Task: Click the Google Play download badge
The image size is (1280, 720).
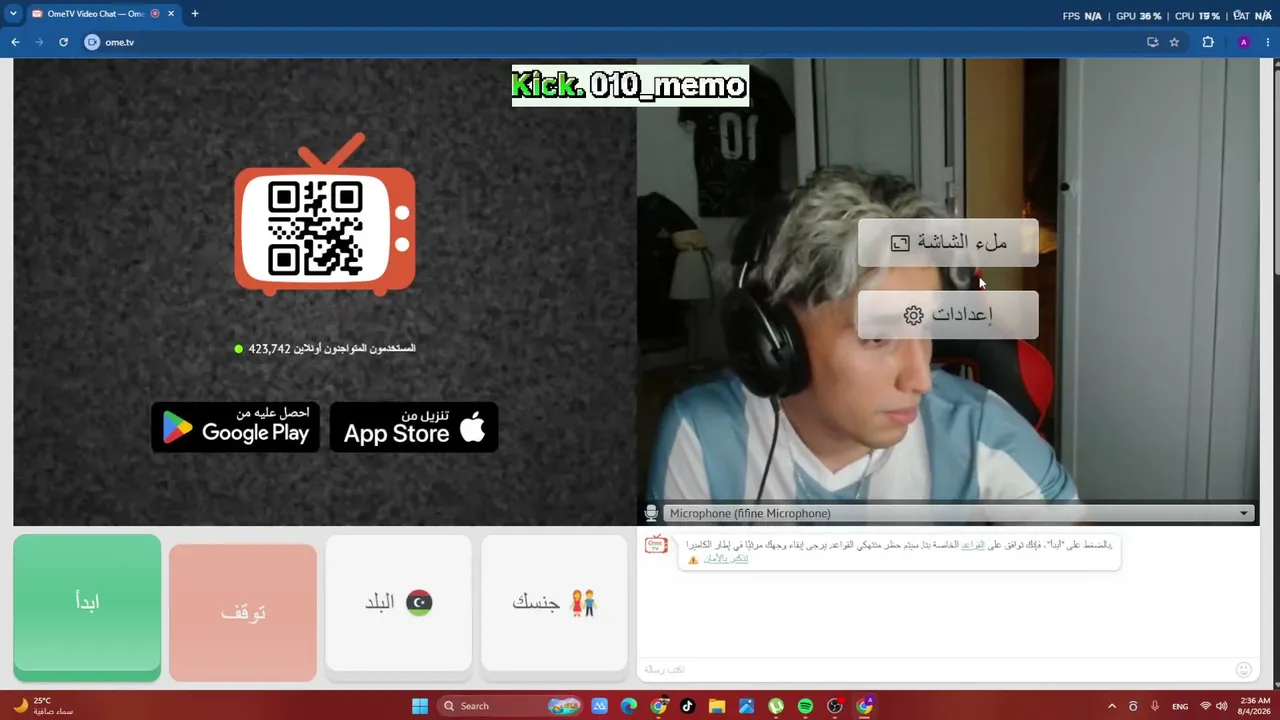Action: point(235,426)
